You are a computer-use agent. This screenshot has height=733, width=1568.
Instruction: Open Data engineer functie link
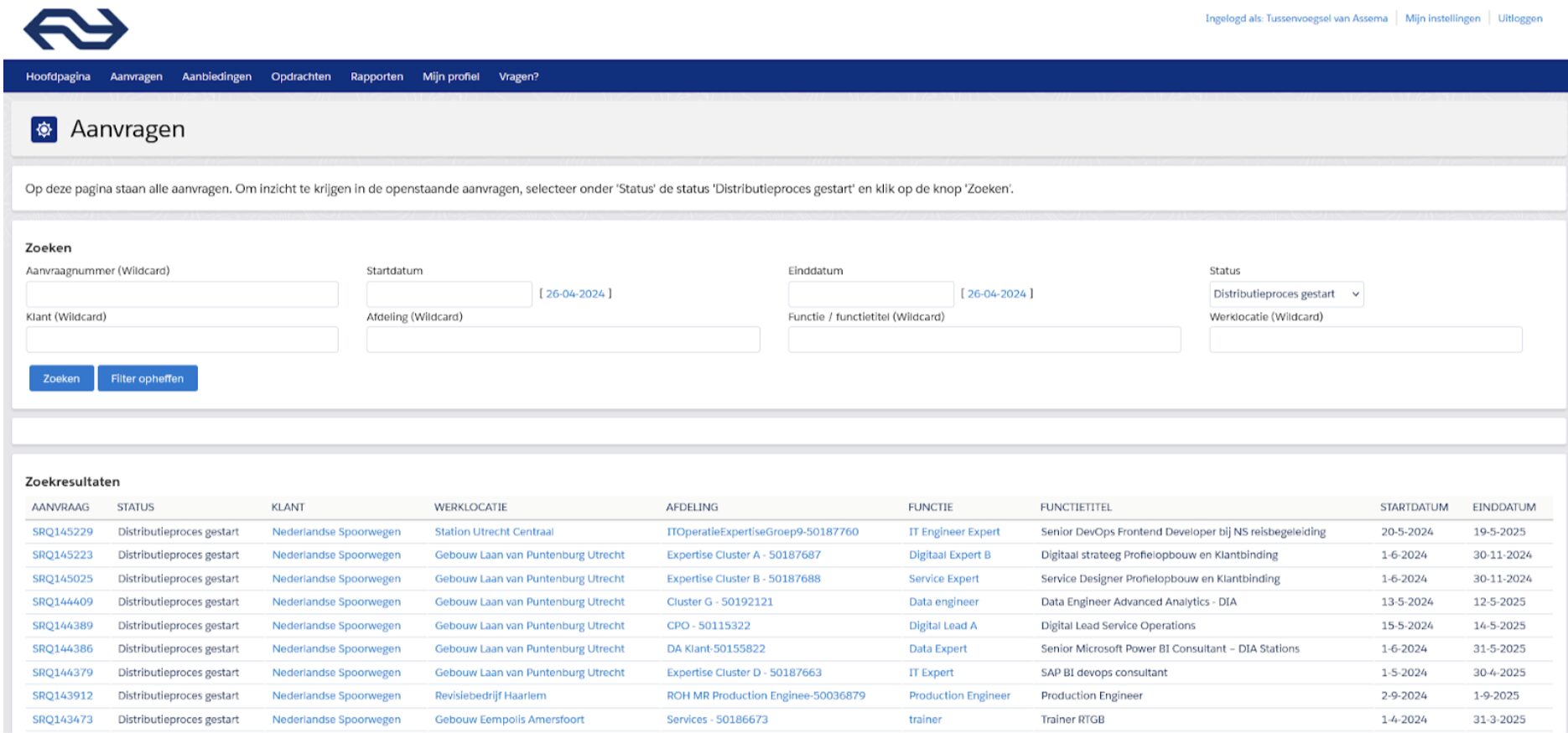(943, 602)
